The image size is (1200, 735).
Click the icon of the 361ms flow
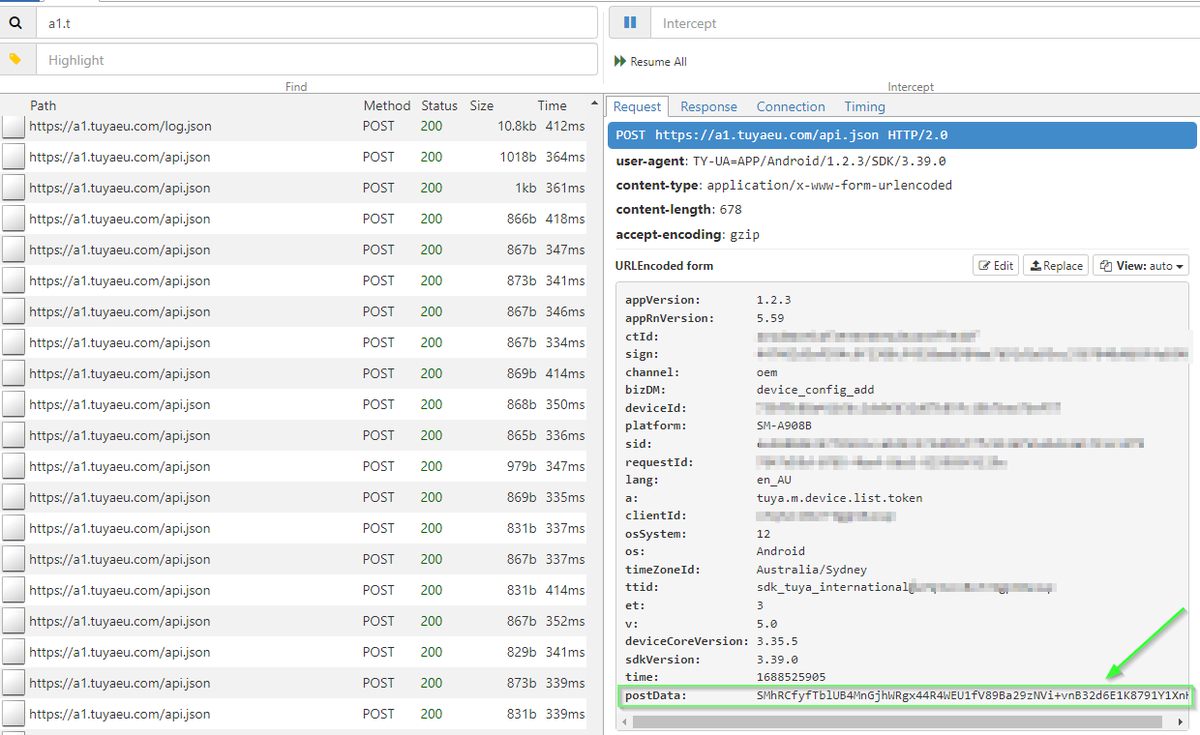click(13, 188)
